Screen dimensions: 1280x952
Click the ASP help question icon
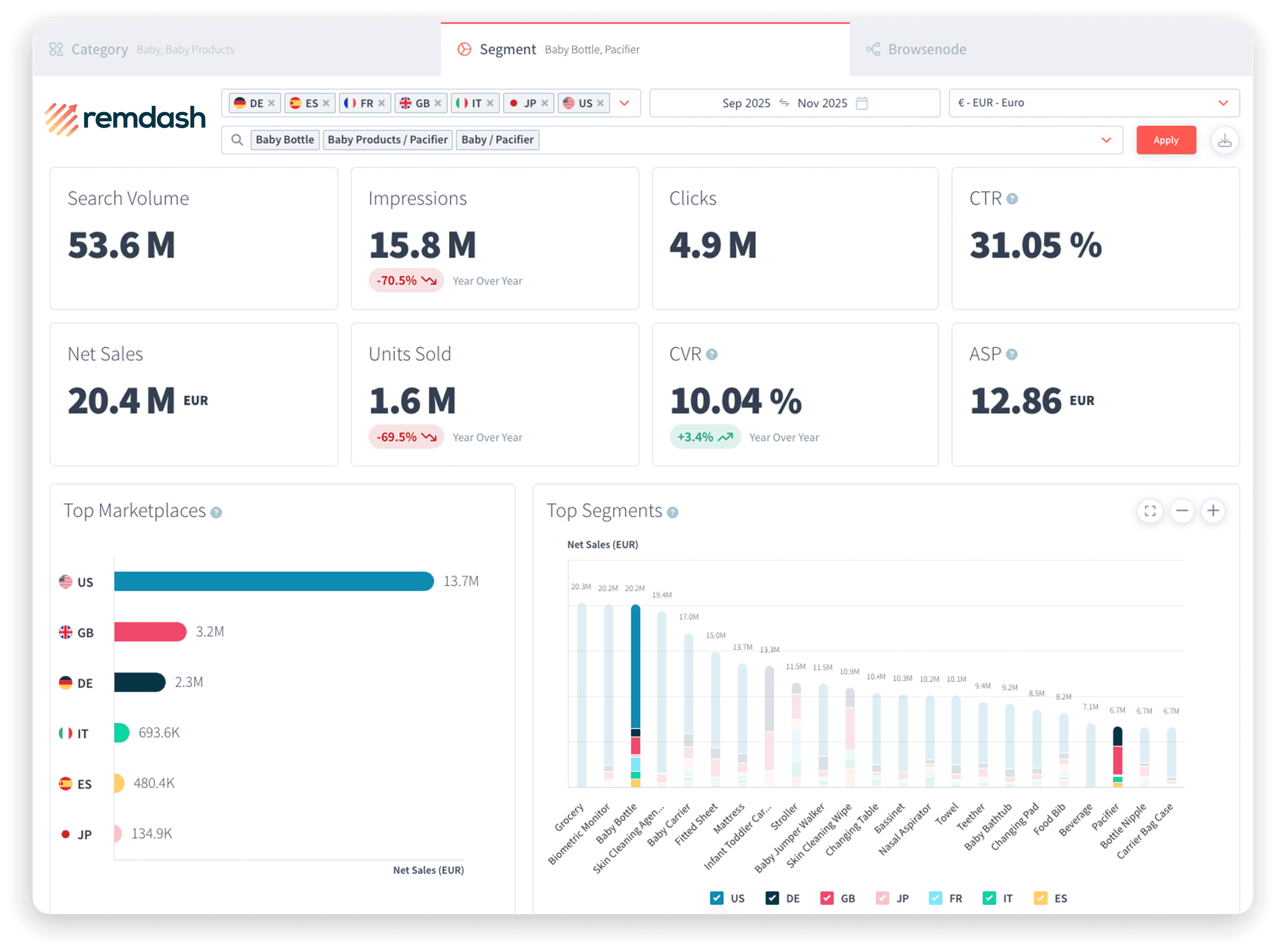pos(1011,354)
